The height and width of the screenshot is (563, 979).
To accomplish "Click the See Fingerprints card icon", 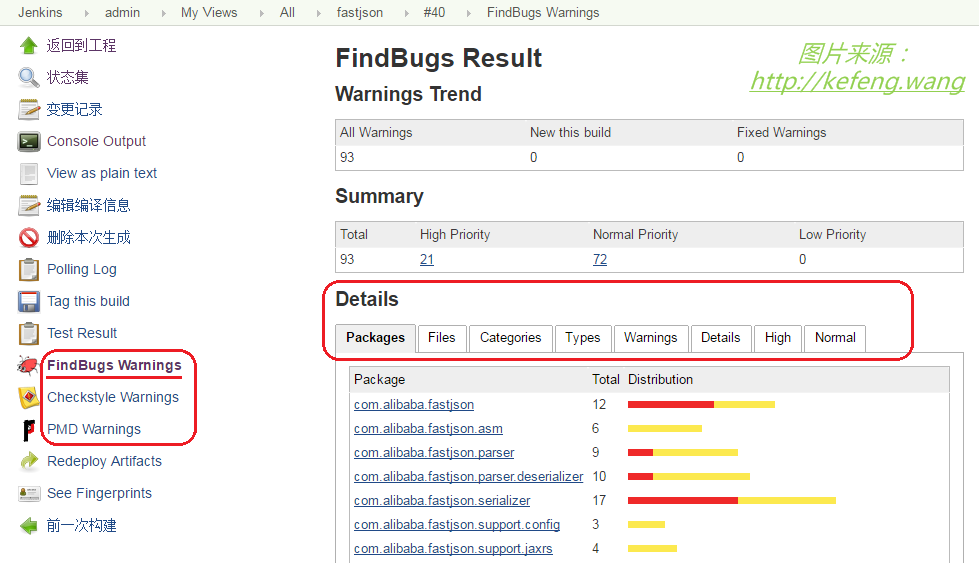I will pos(29,493).
